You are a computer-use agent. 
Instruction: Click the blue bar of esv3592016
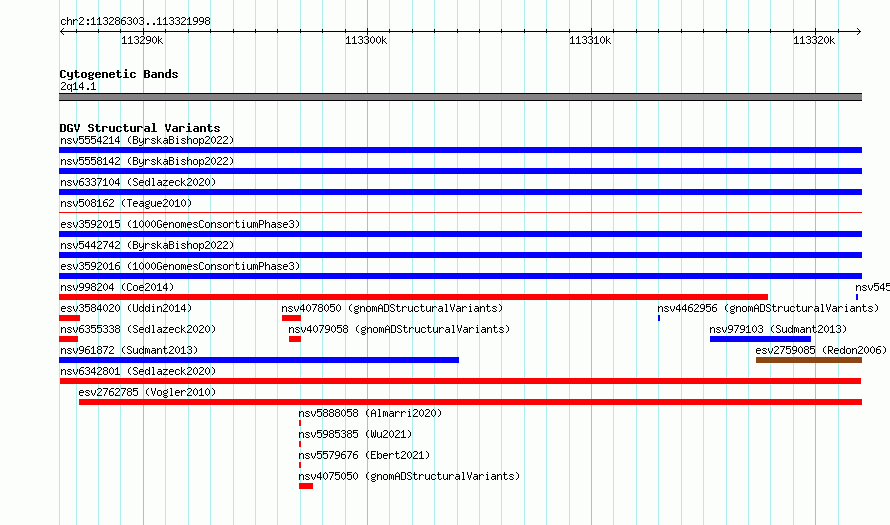[x=460, y=276]
